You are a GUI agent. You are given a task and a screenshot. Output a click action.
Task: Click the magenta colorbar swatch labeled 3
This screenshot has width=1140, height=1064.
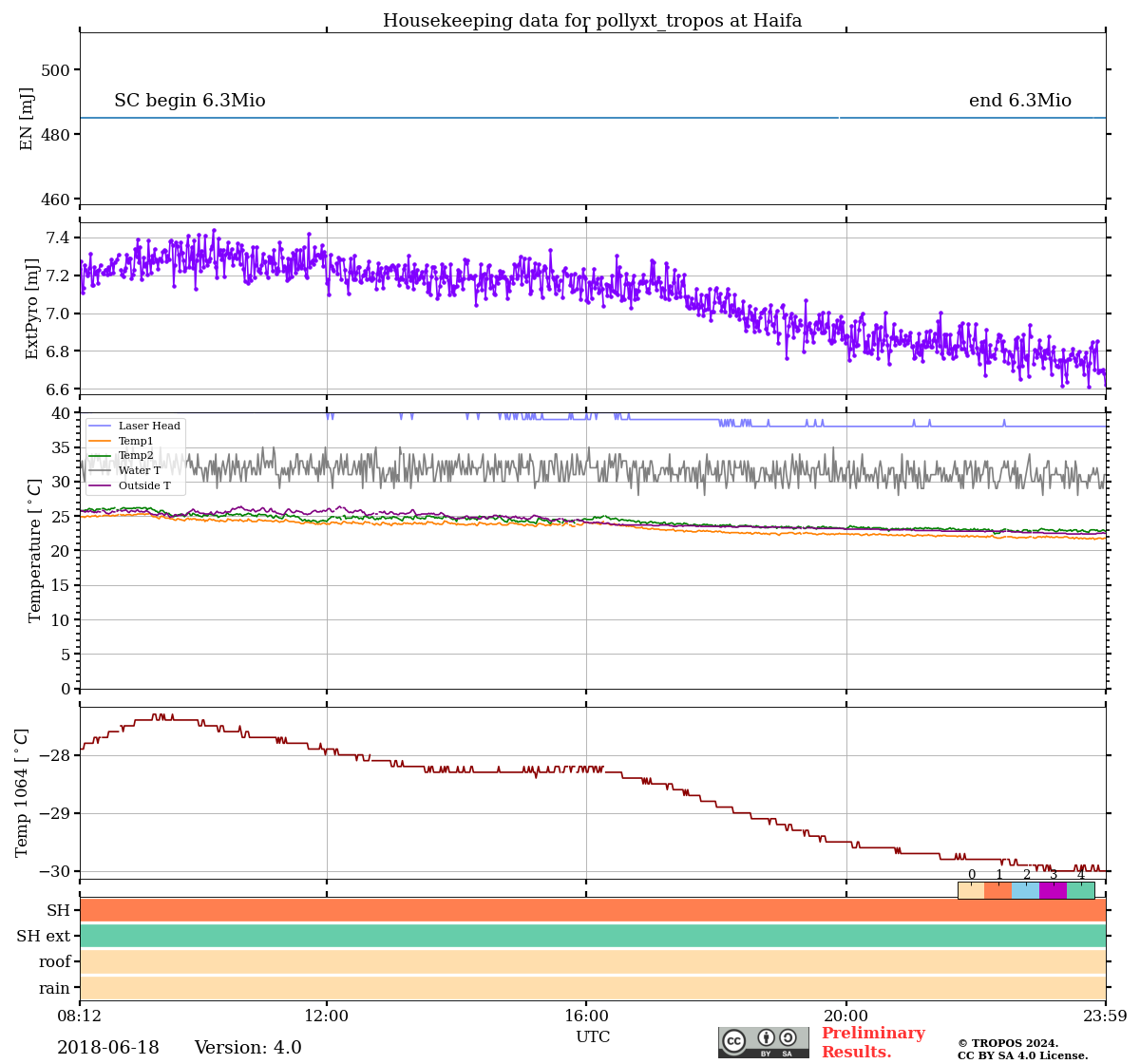[x=1053, y=890]
